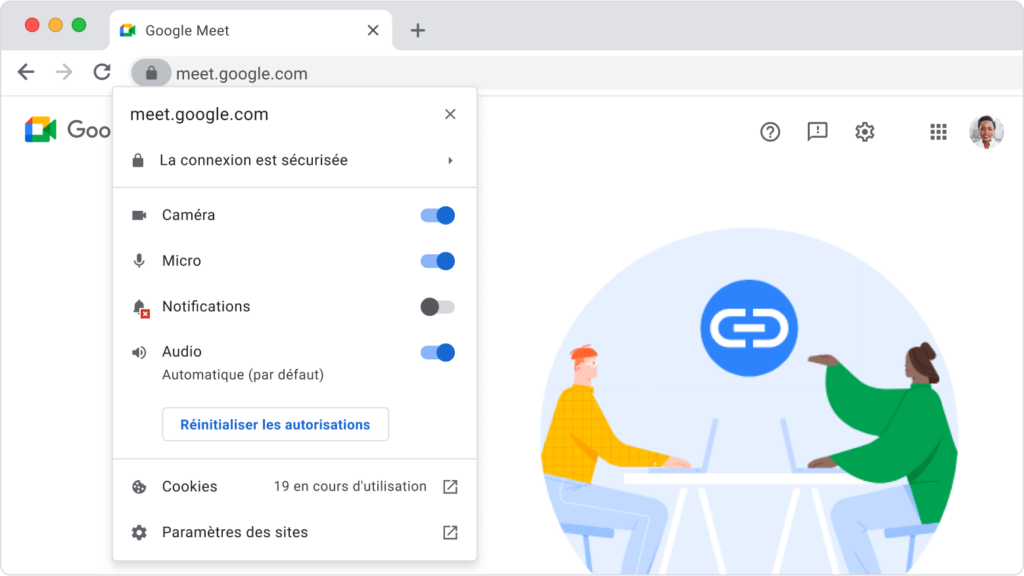This screenshot has height=576, width=1024.
Task: Click the Google Meet tab favicon
Action: pos(128,31)
